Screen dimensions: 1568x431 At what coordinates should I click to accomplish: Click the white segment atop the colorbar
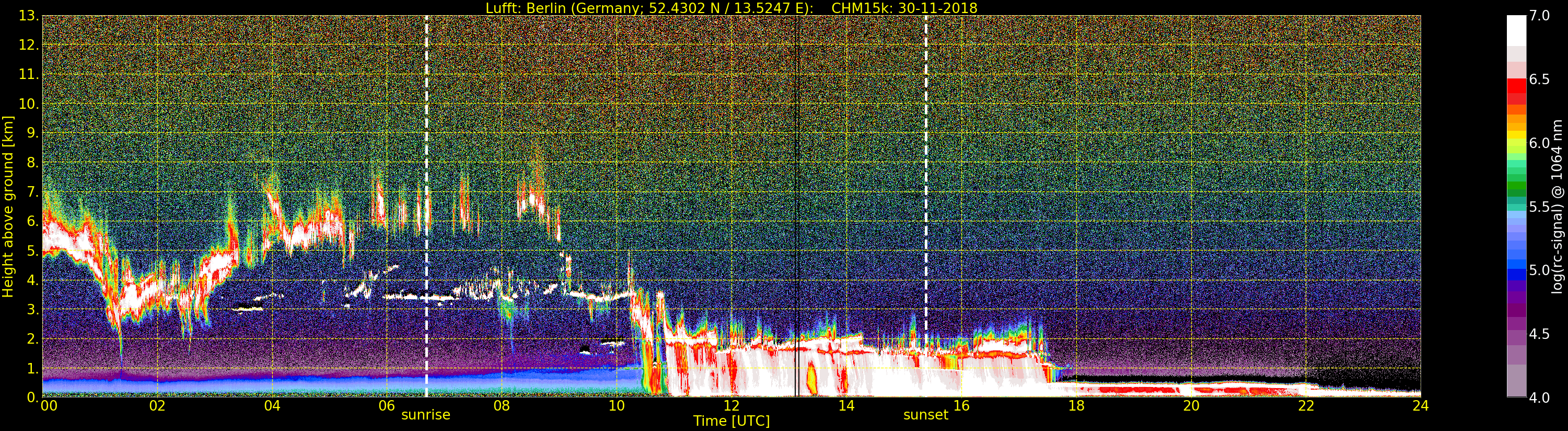tap(1516, 30)
